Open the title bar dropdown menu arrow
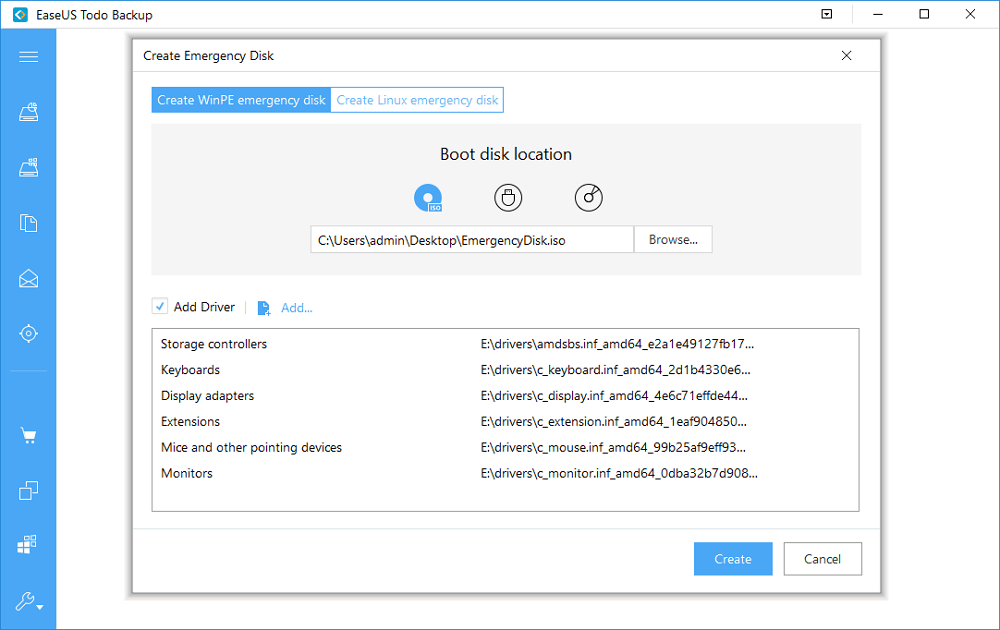This screenshot has height=630, width=1000. click(826, 15)
